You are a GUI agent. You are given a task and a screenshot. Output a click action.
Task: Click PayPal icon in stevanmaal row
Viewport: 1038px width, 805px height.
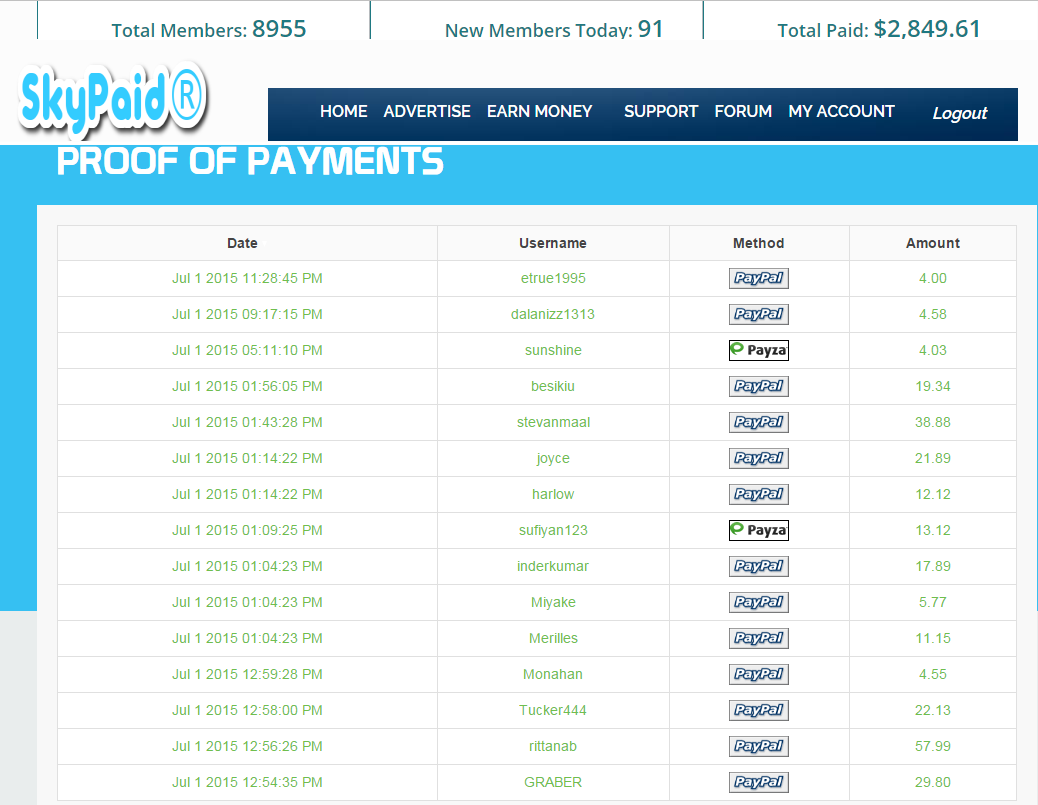pyautogui.click(x=759, y=422)
